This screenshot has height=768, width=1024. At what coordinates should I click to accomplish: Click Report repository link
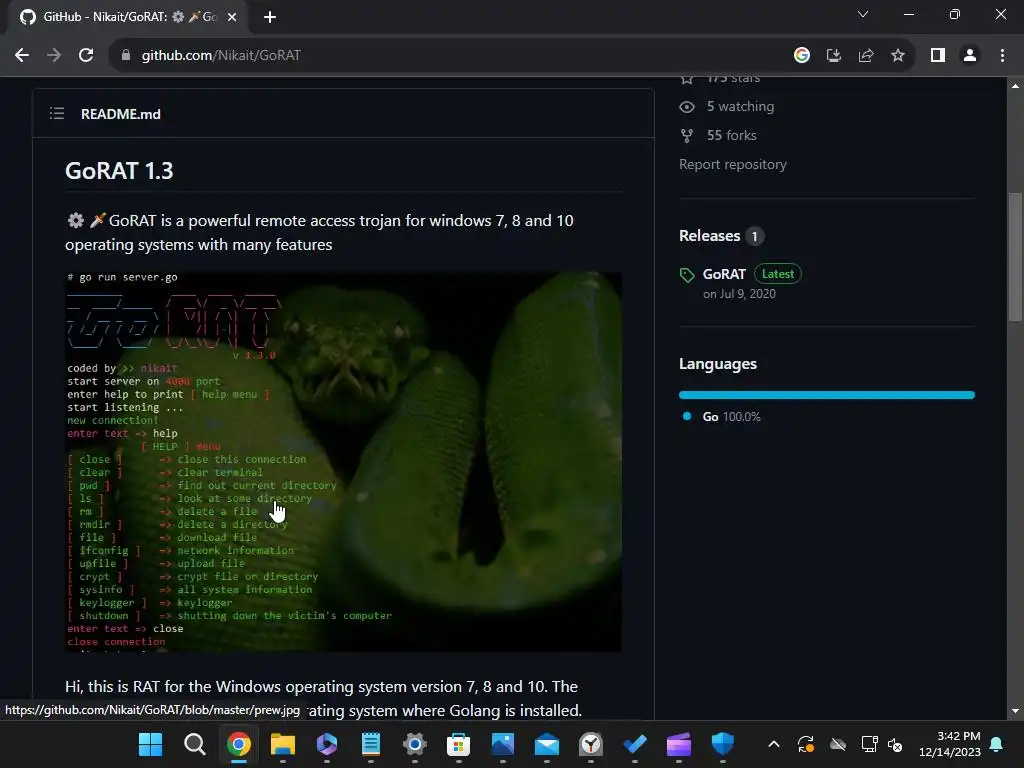733,165
